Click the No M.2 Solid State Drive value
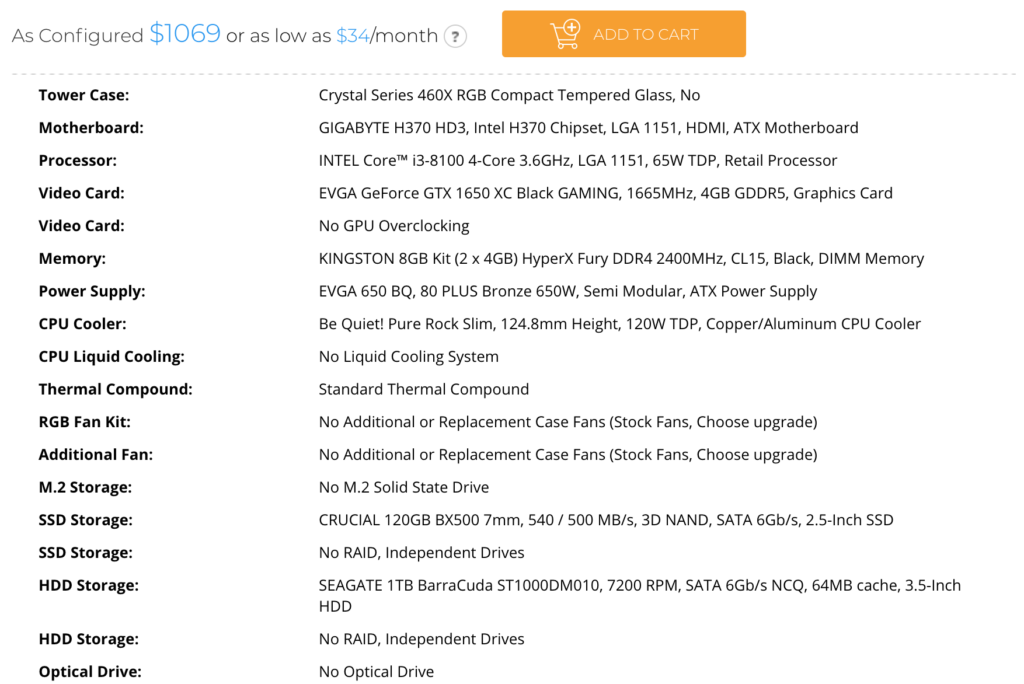This screenshot has width=1024, height=684. (404, 487)
